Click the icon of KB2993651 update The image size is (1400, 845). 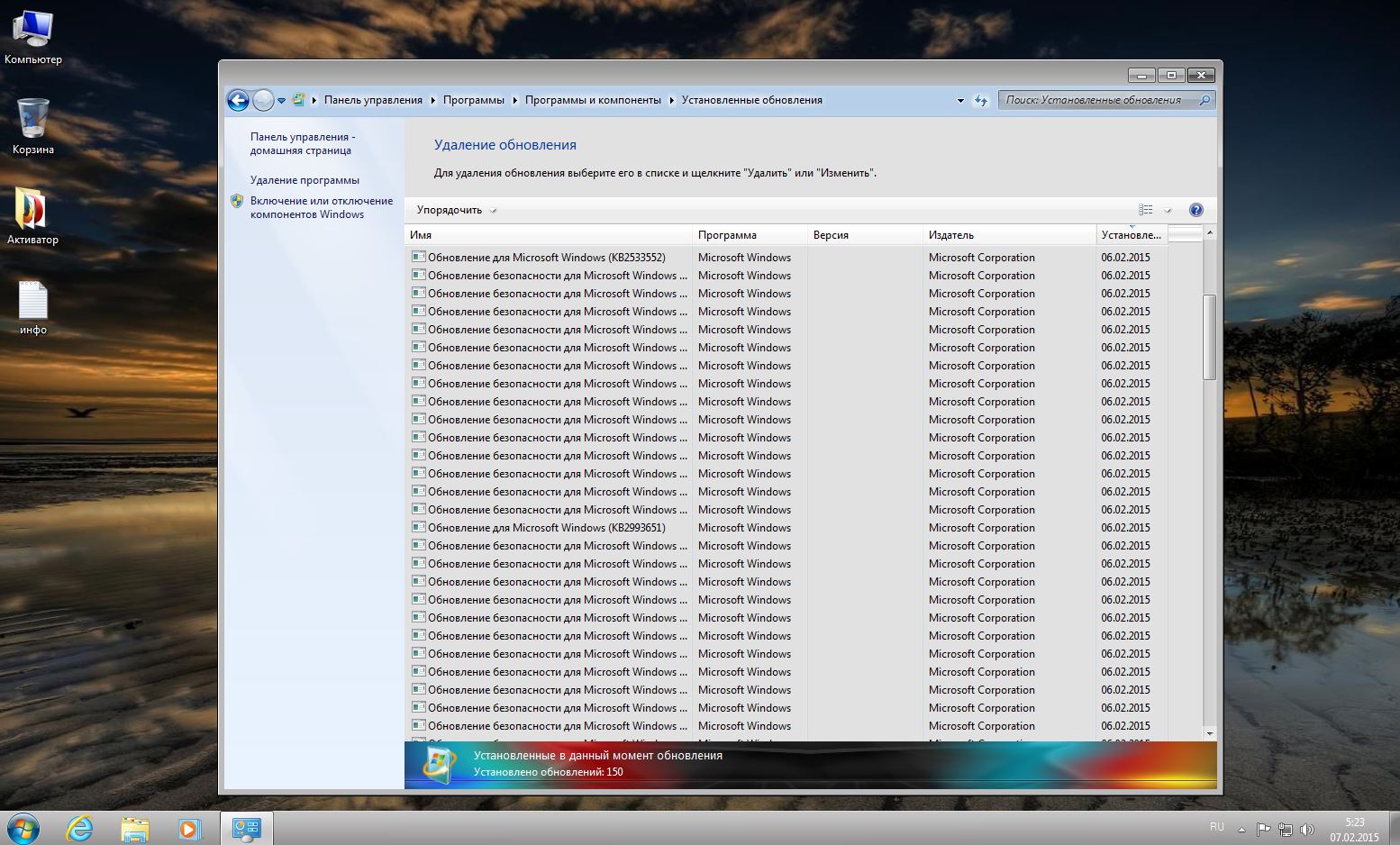(x=418, y=527)
